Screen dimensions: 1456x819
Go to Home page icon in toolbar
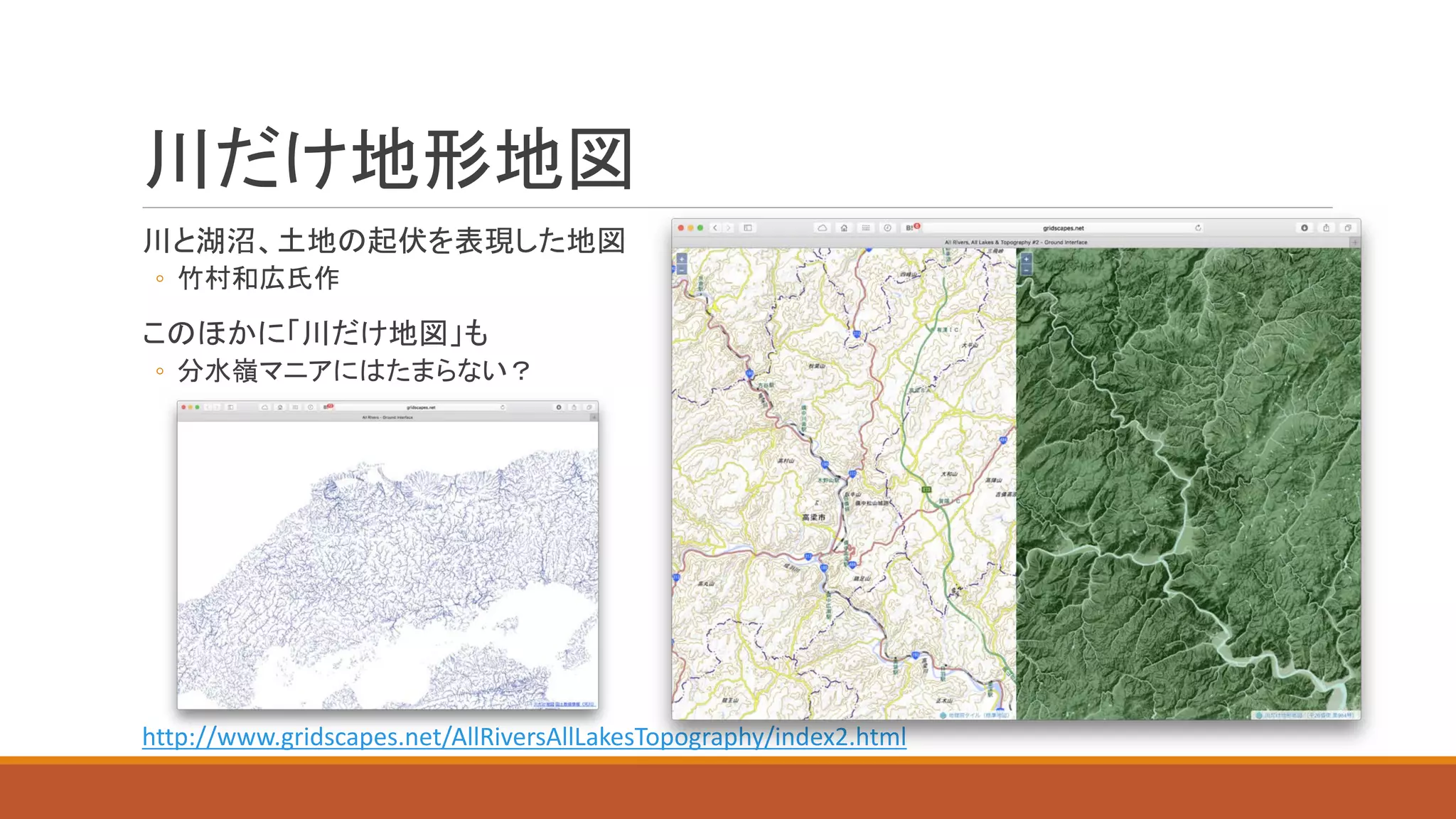pos(844,228)
